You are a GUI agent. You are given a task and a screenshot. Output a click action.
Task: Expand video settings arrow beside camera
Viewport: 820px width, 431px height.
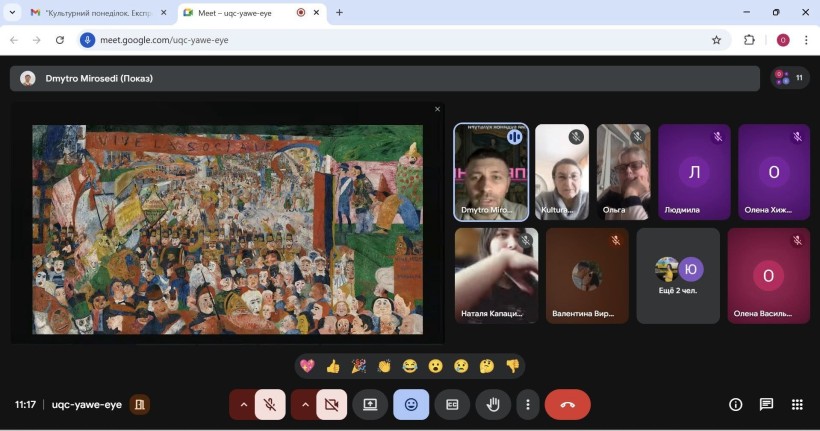tap(304, 404)
